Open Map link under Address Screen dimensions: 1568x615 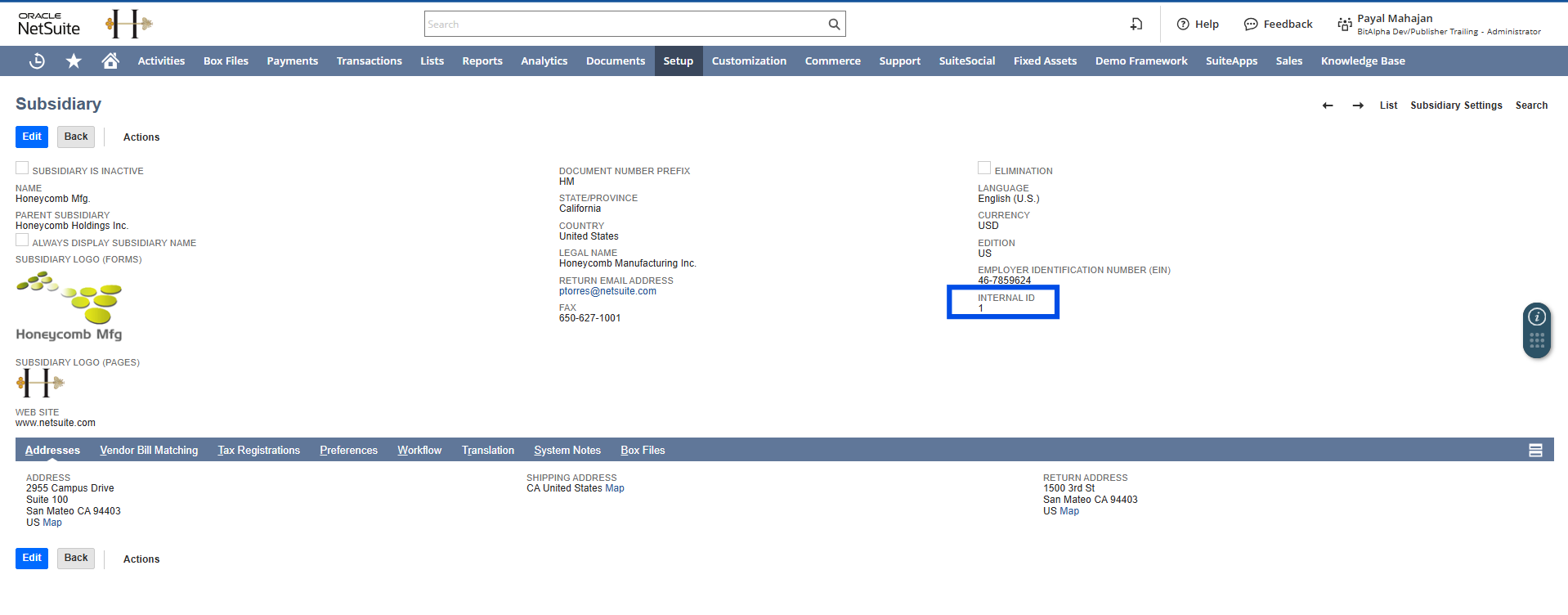[x=52, y=523]
